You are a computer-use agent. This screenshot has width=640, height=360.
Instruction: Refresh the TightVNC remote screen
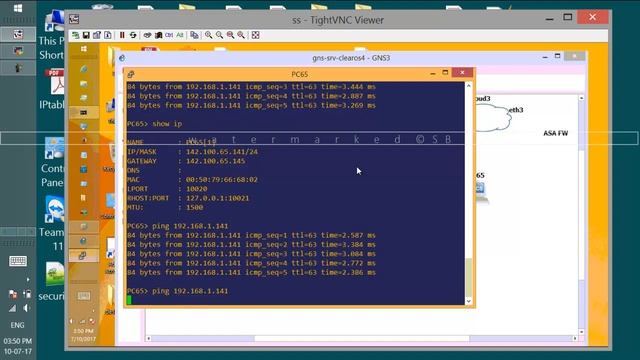(x=133, y=35)
